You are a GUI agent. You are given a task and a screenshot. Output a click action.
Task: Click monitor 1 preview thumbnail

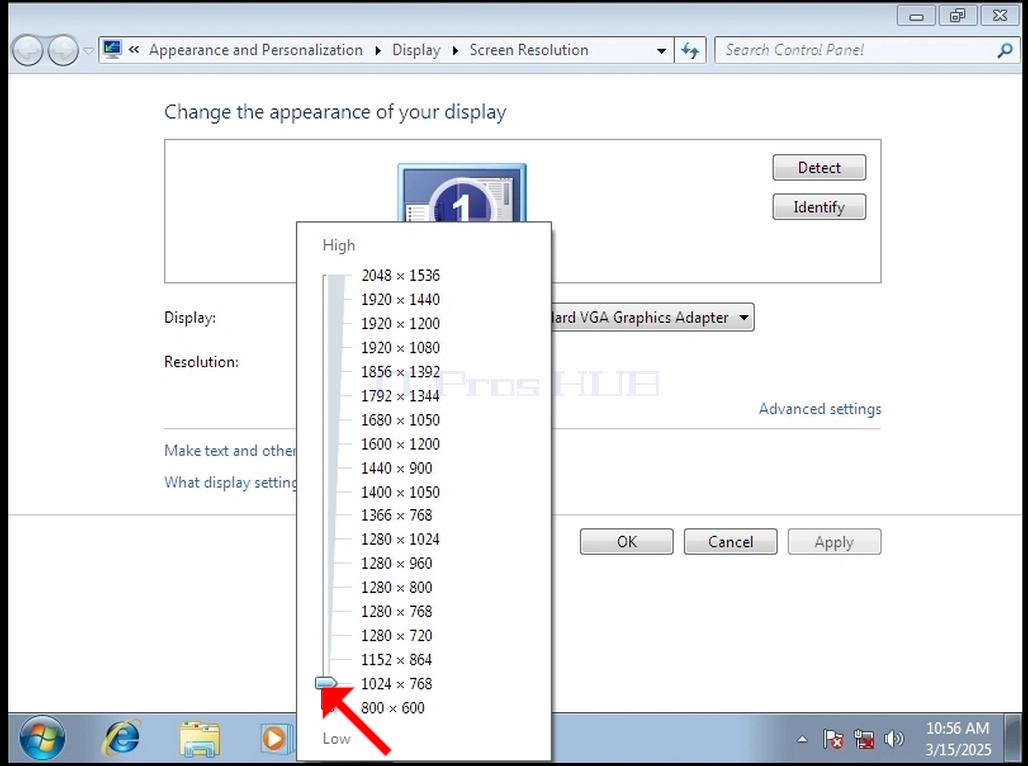tap(462, 193)
